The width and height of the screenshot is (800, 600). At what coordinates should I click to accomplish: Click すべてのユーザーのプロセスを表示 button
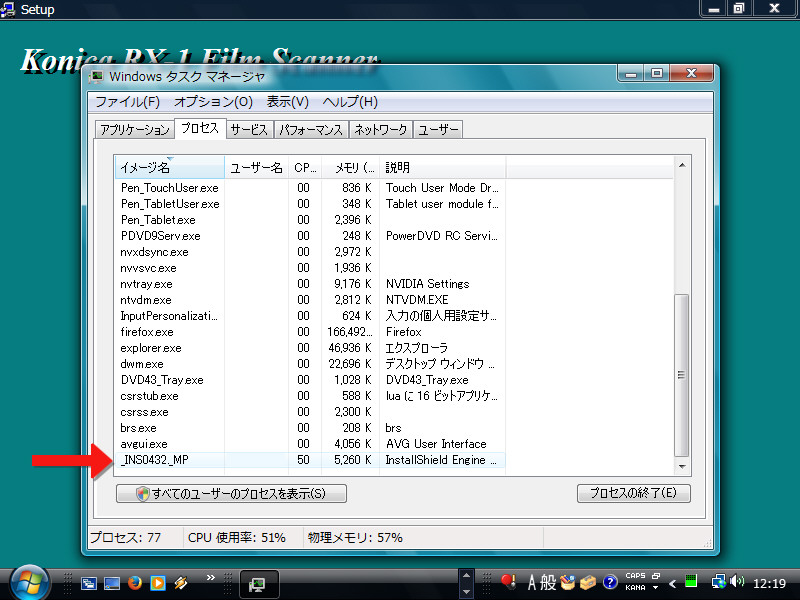point(231,493)
